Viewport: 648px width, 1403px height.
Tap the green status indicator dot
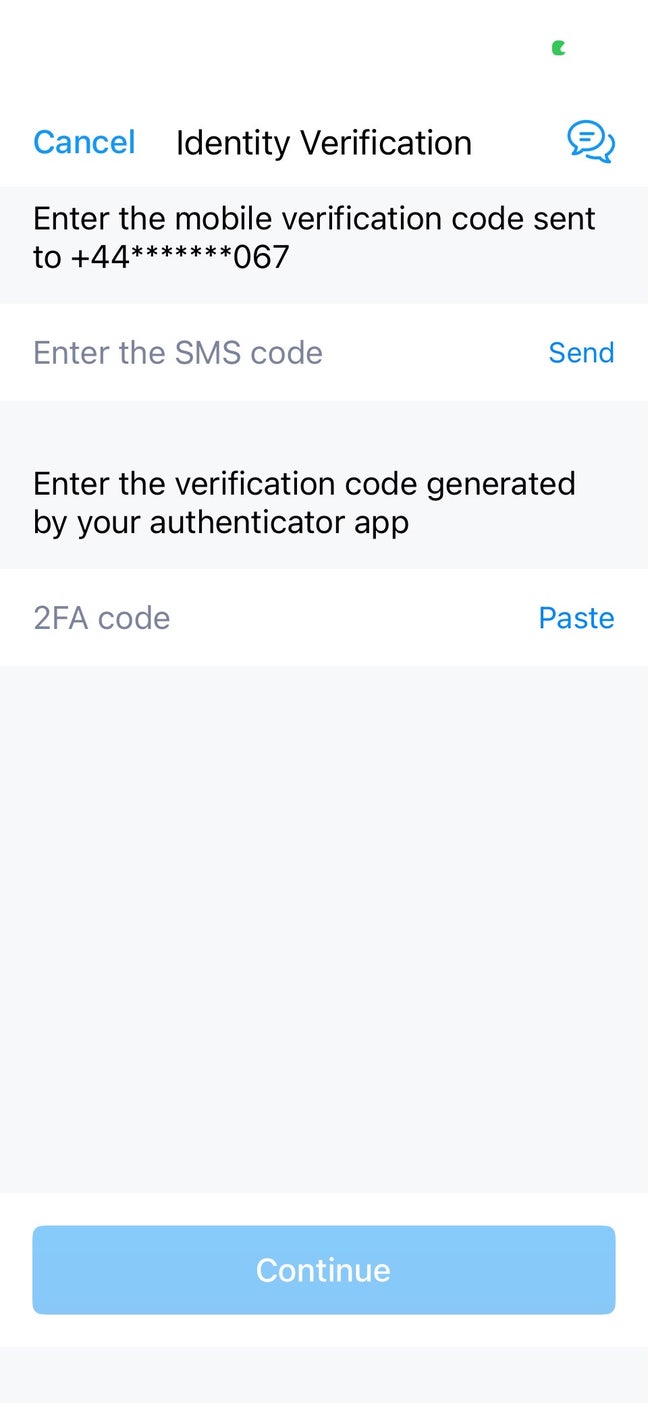(x=559, y=47)
